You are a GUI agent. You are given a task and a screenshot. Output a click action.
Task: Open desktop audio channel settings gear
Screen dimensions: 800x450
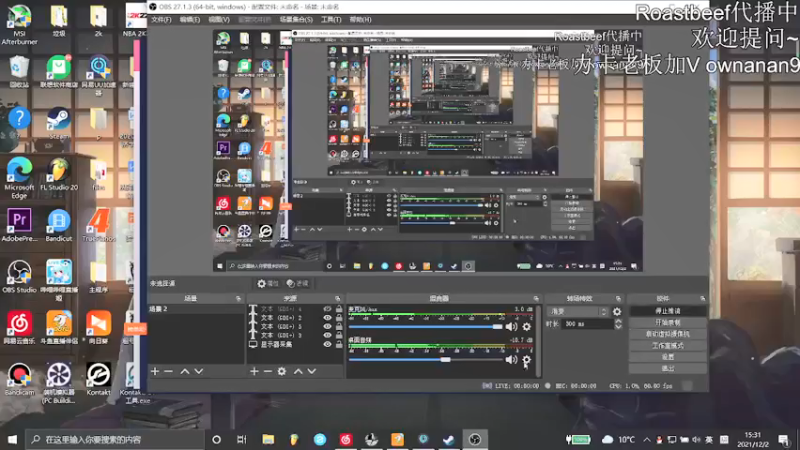(x=527, y=360)
